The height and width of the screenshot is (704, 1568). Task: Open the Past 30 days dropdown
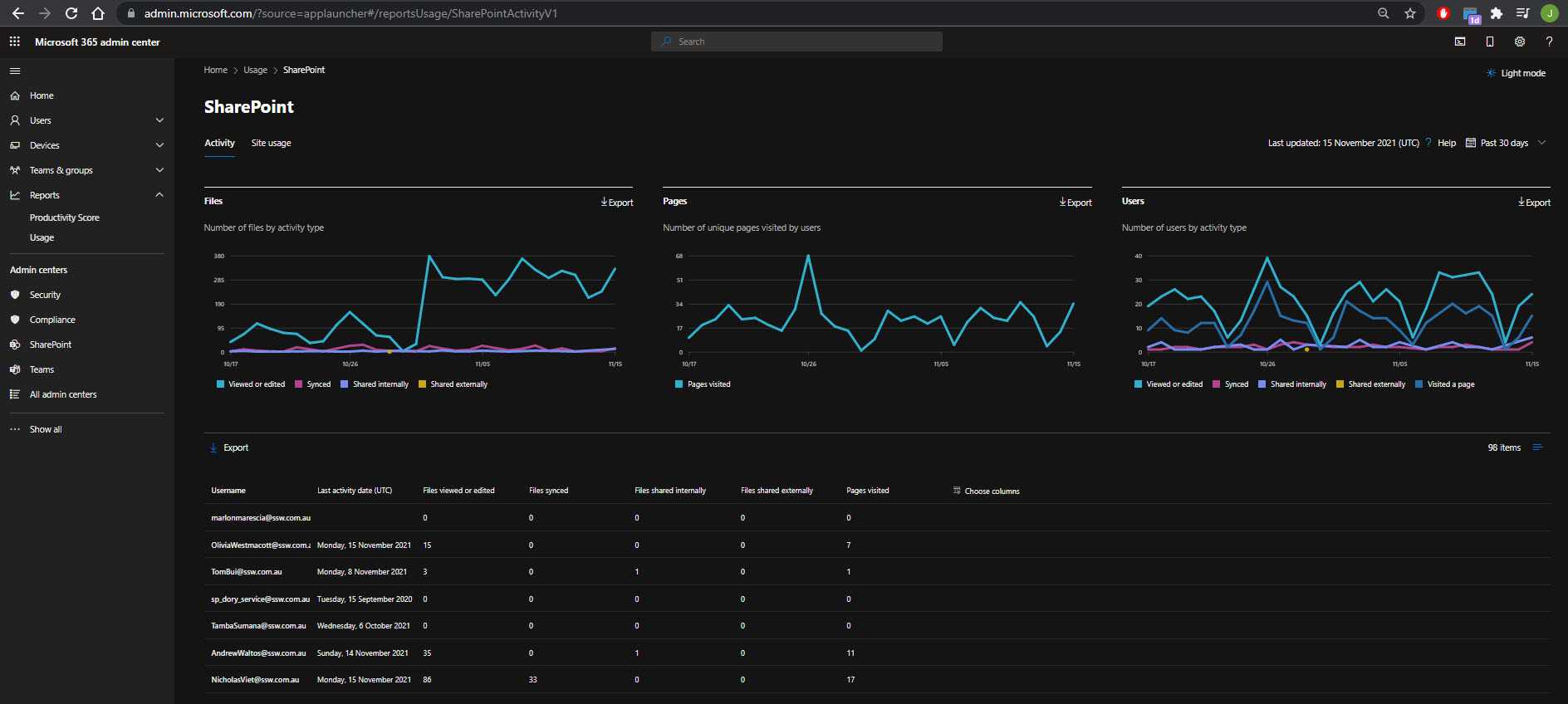tap(1505, 143)
